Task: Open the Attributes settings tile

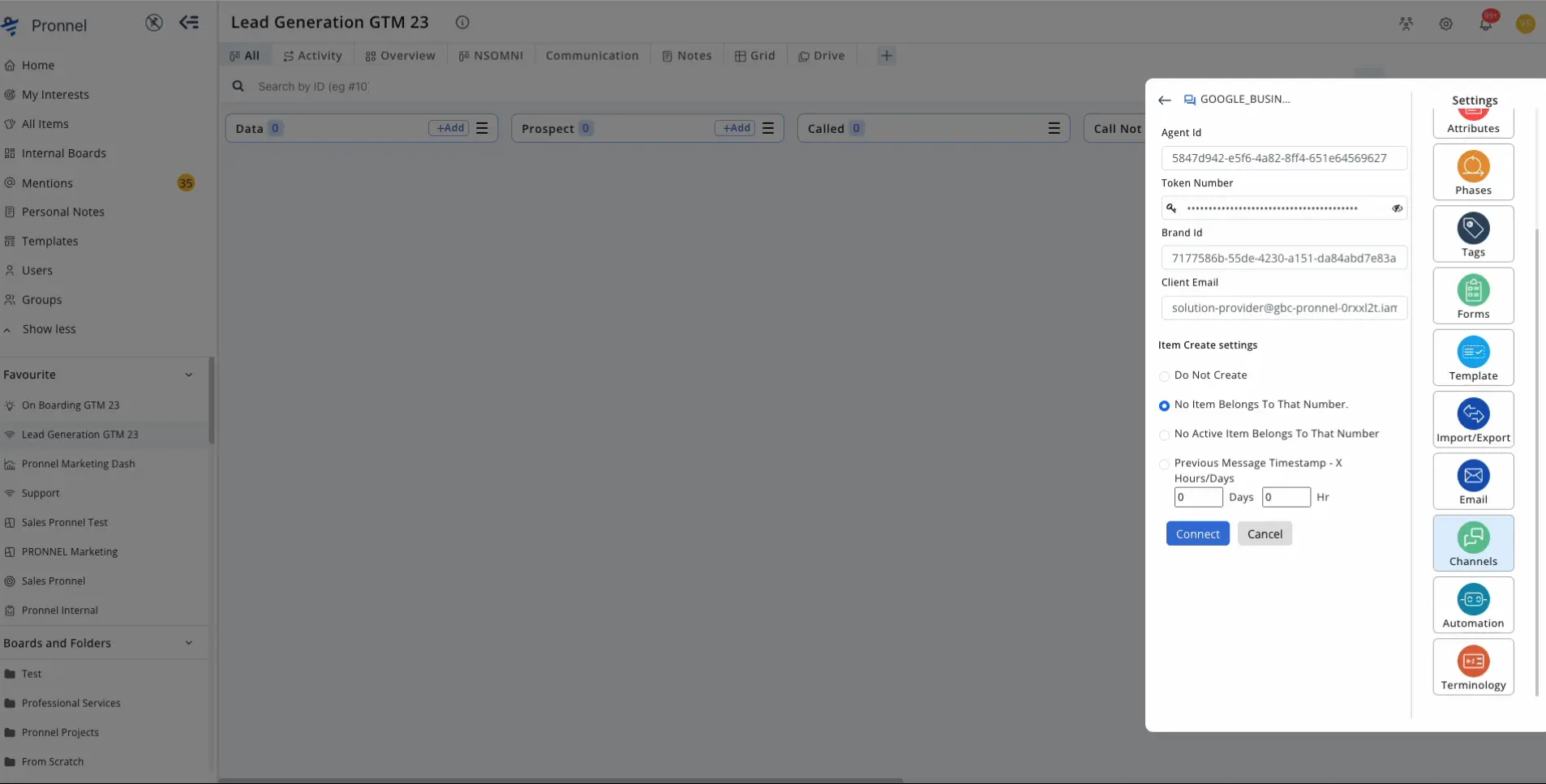Action: [1473, 122]
